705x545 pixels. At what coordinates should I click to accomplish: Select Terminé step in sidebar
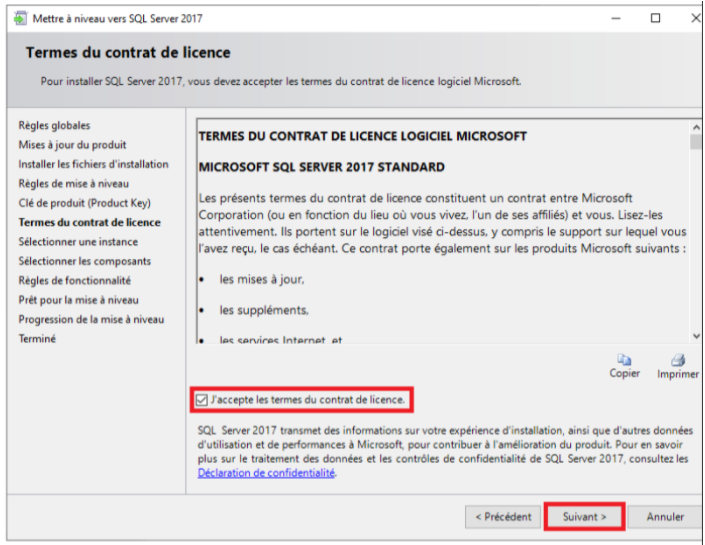37,339
